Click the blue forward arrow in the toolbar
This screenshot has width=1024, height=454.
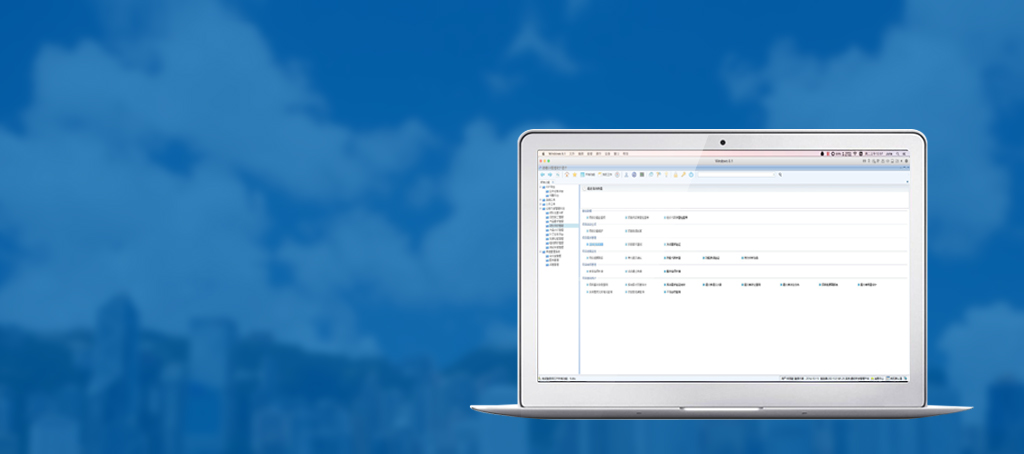(549, 174)
